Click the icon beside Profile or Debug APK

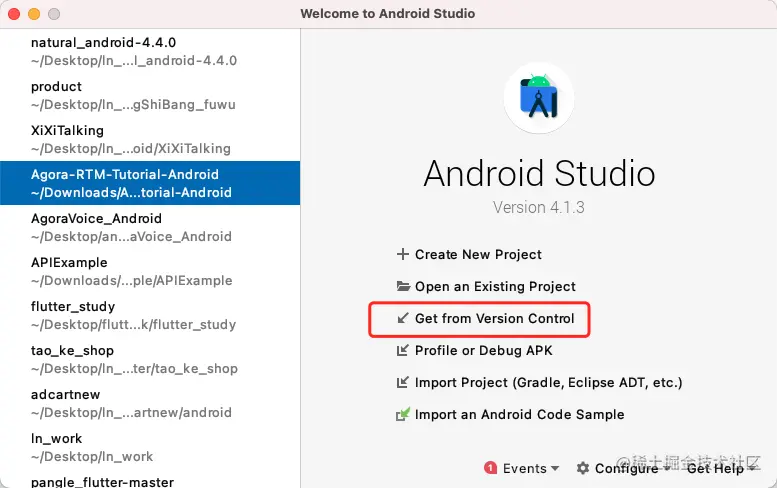click(x=403, y=350)
